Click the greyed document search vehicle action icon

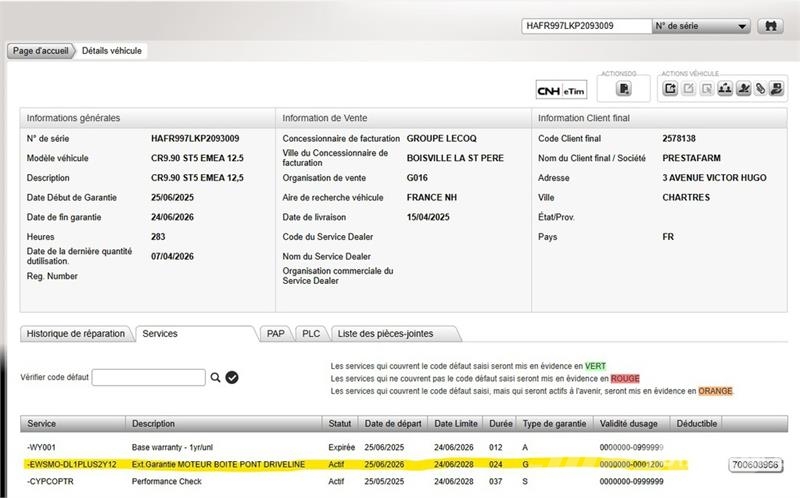pos(707,89)
